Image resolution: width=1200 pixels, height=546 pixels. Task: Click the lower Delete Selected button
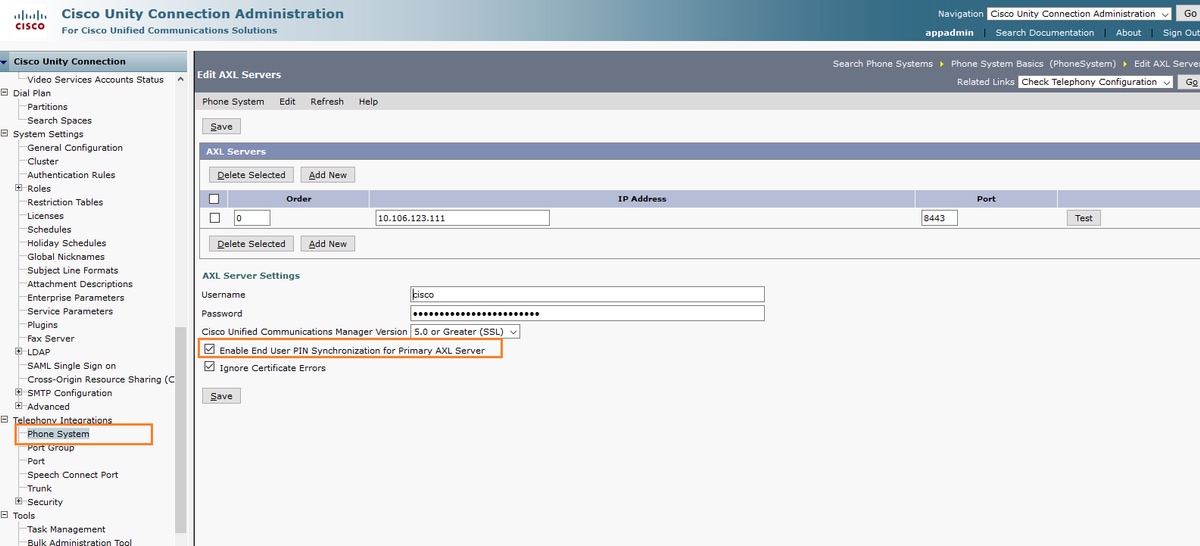pyautogui.click(x=251, y=244)
